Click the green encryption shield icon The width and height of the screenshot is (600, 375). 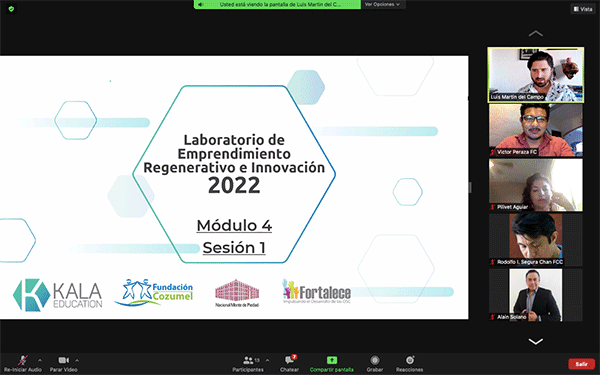click(x=11, y=9)
